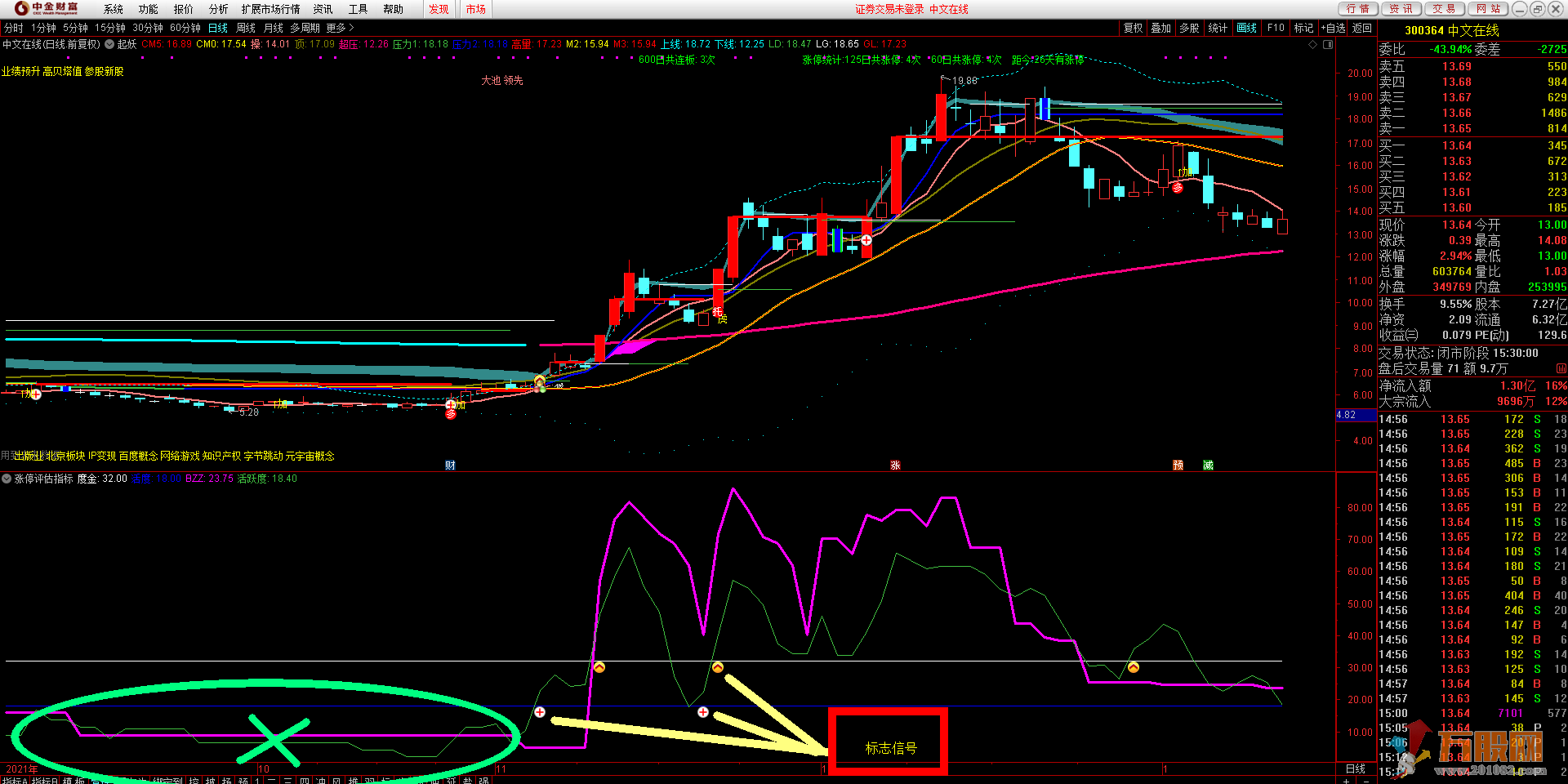The width and height of the screenshot is (1568, 784).
Task: Toggle the side panel layout icon
Action: click(x=1328, y=44)
